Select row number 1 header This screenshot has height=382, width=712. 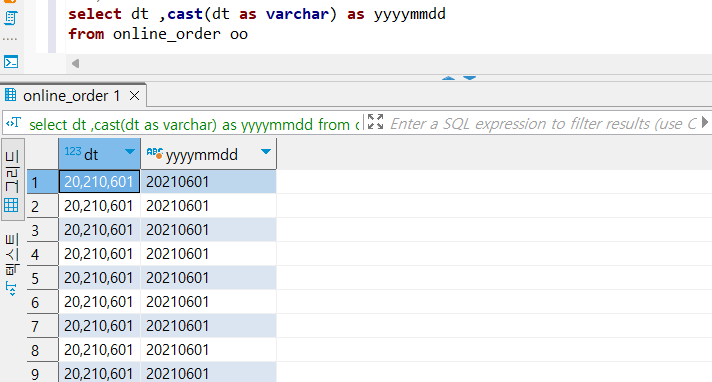pos(43,182)
